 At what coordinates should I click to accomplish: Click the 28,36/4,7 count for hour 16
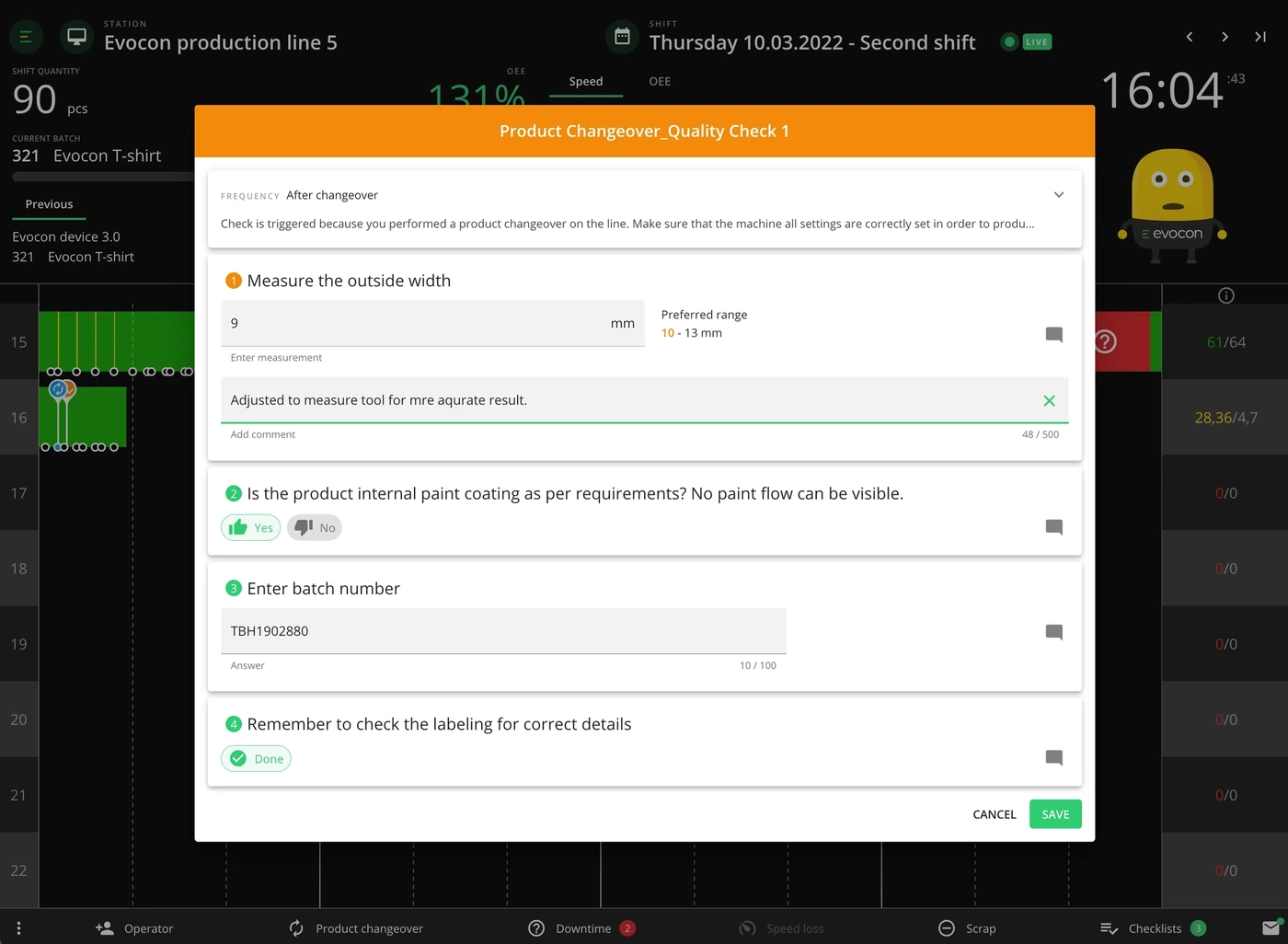(1225, 418)
